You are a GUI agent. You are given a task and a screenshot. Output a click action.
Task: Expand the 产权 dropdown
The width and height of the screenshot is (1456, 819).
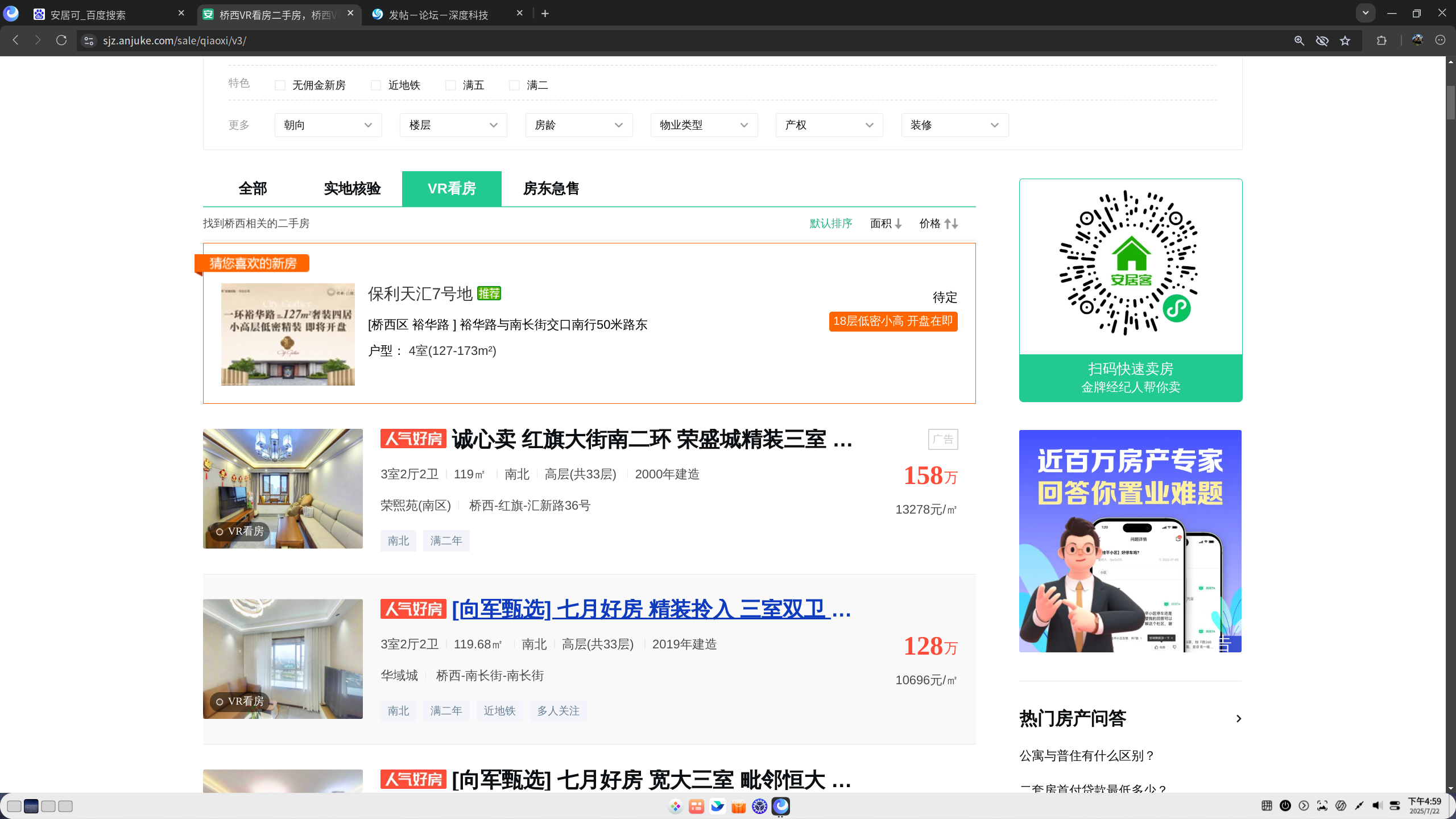coord(829,125)
